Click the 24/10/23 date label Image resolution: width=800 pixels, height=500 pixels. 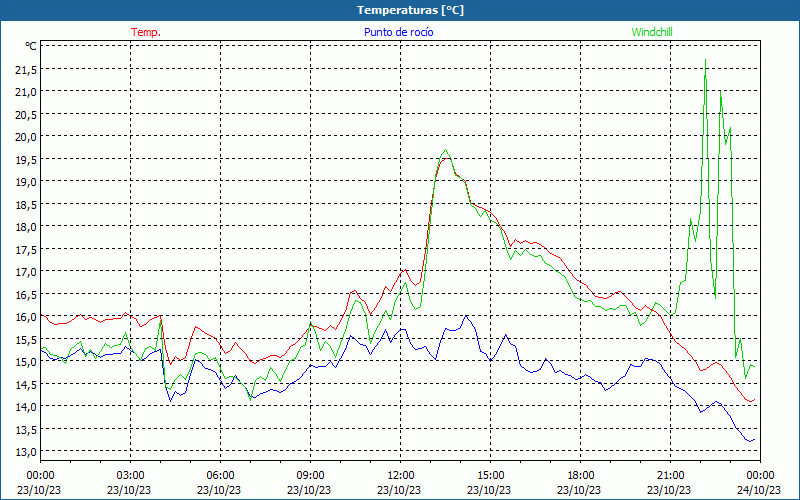click(x=759, y=490)
